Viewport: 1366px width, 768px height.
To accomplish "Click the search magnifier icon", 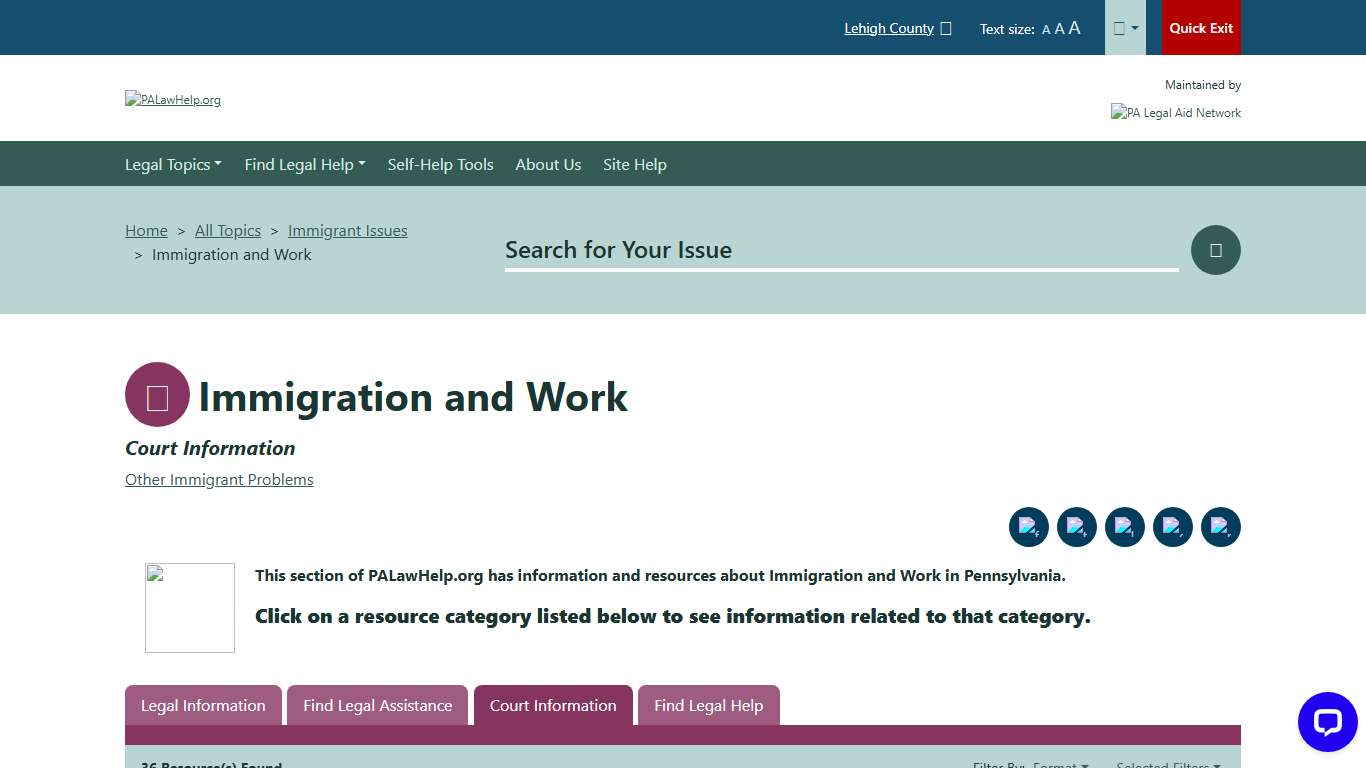I will point(1215,250).
